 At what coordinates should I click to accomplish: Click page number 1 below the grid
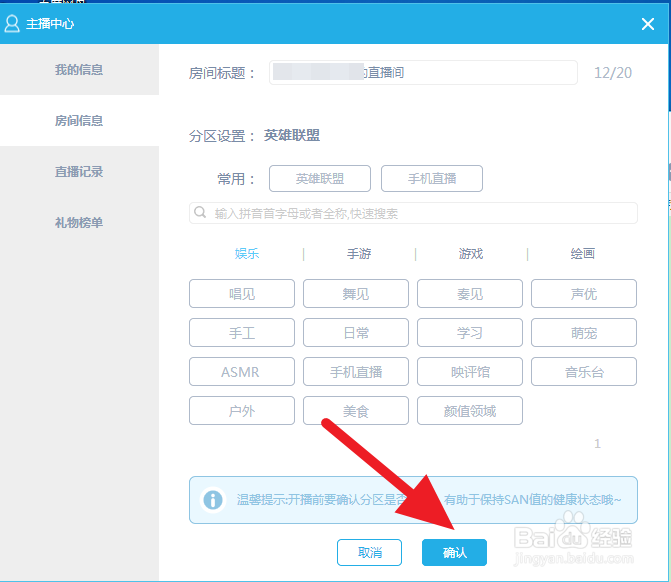pos(597,444)
